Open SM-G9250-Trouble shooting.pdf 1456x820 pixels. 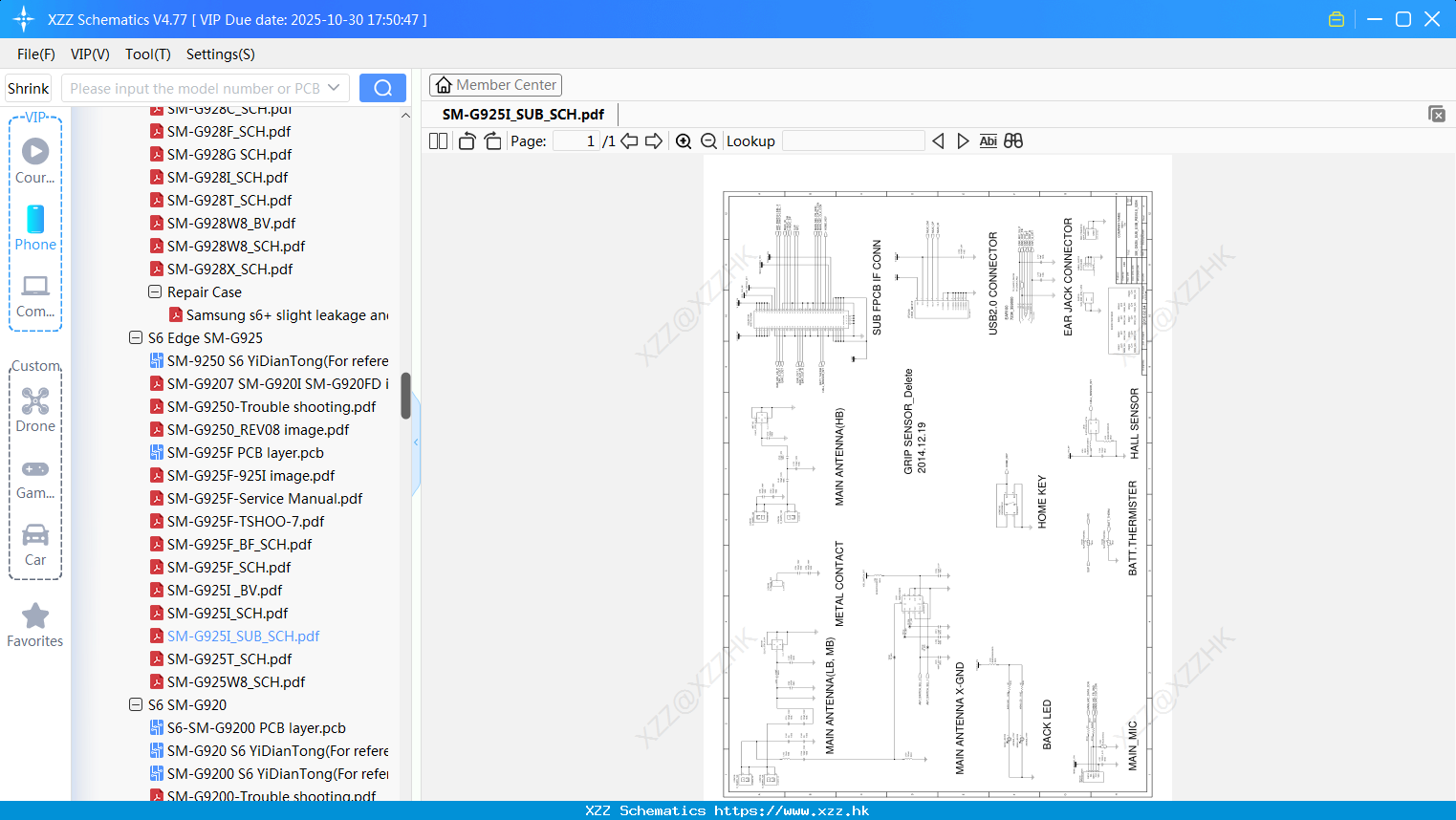272,406
